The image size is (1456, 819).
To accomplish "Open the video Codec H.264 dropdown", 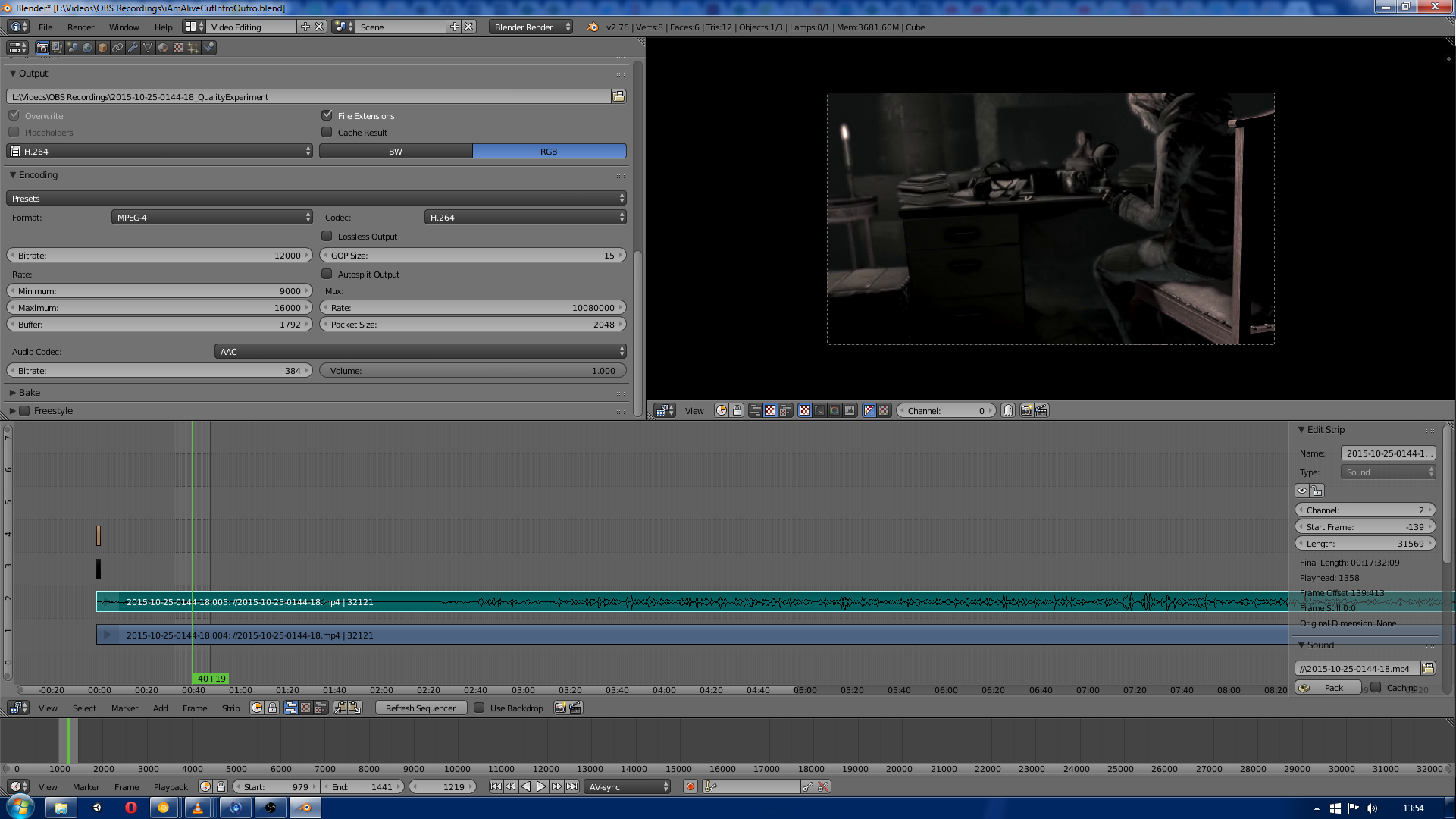I will 525,217.
